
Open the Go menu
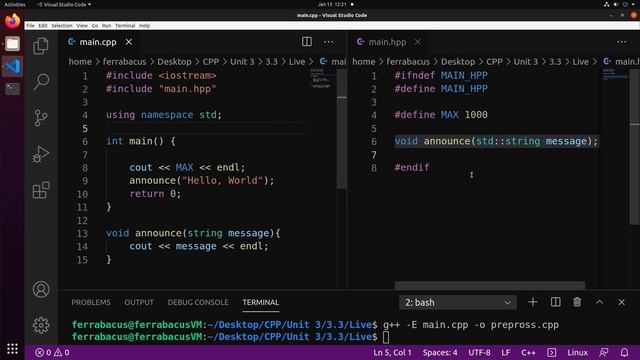point(95,25)
